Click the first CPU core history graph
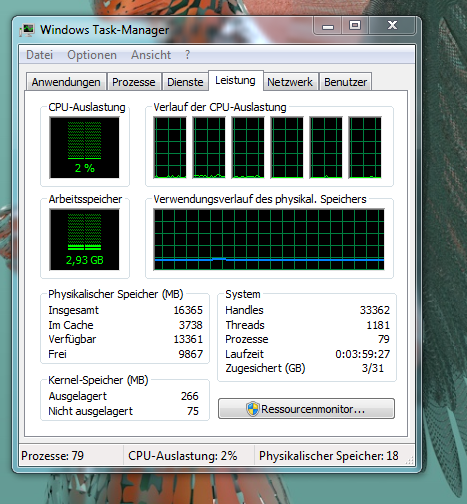 [170, 147]
